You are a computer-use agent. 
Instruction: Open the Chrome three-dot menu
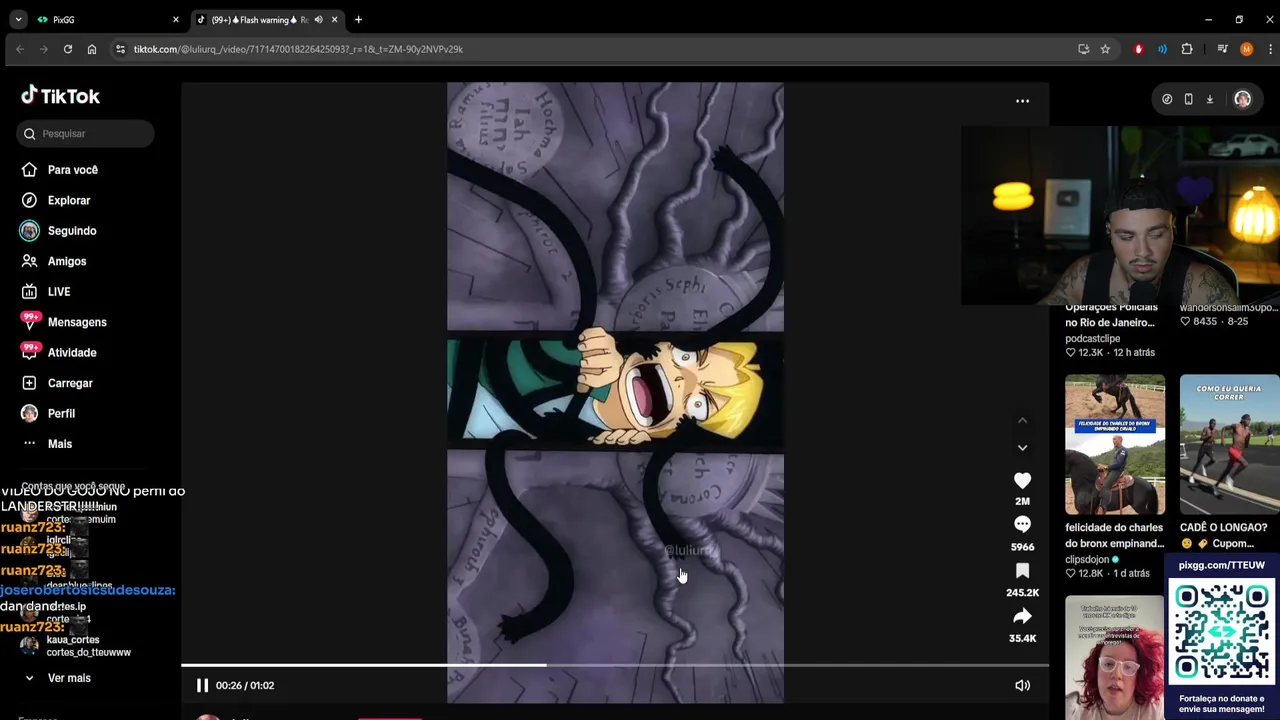click(1270, 49)
